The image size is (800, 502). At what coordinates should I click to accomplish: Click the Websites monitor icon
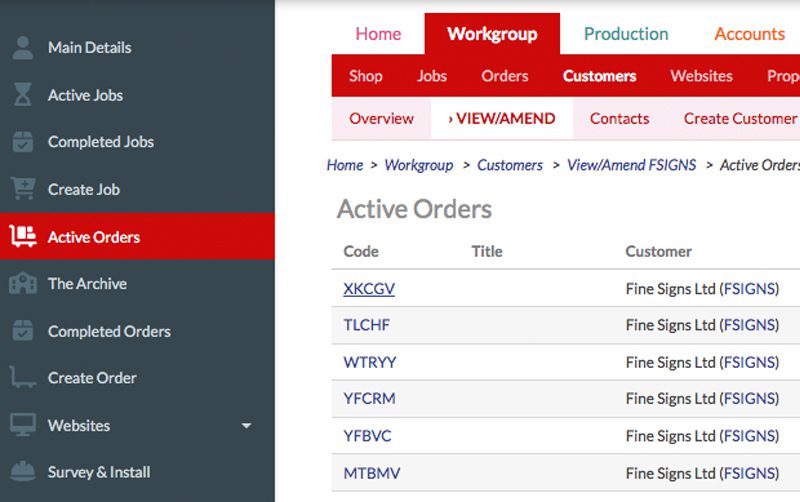23,424
